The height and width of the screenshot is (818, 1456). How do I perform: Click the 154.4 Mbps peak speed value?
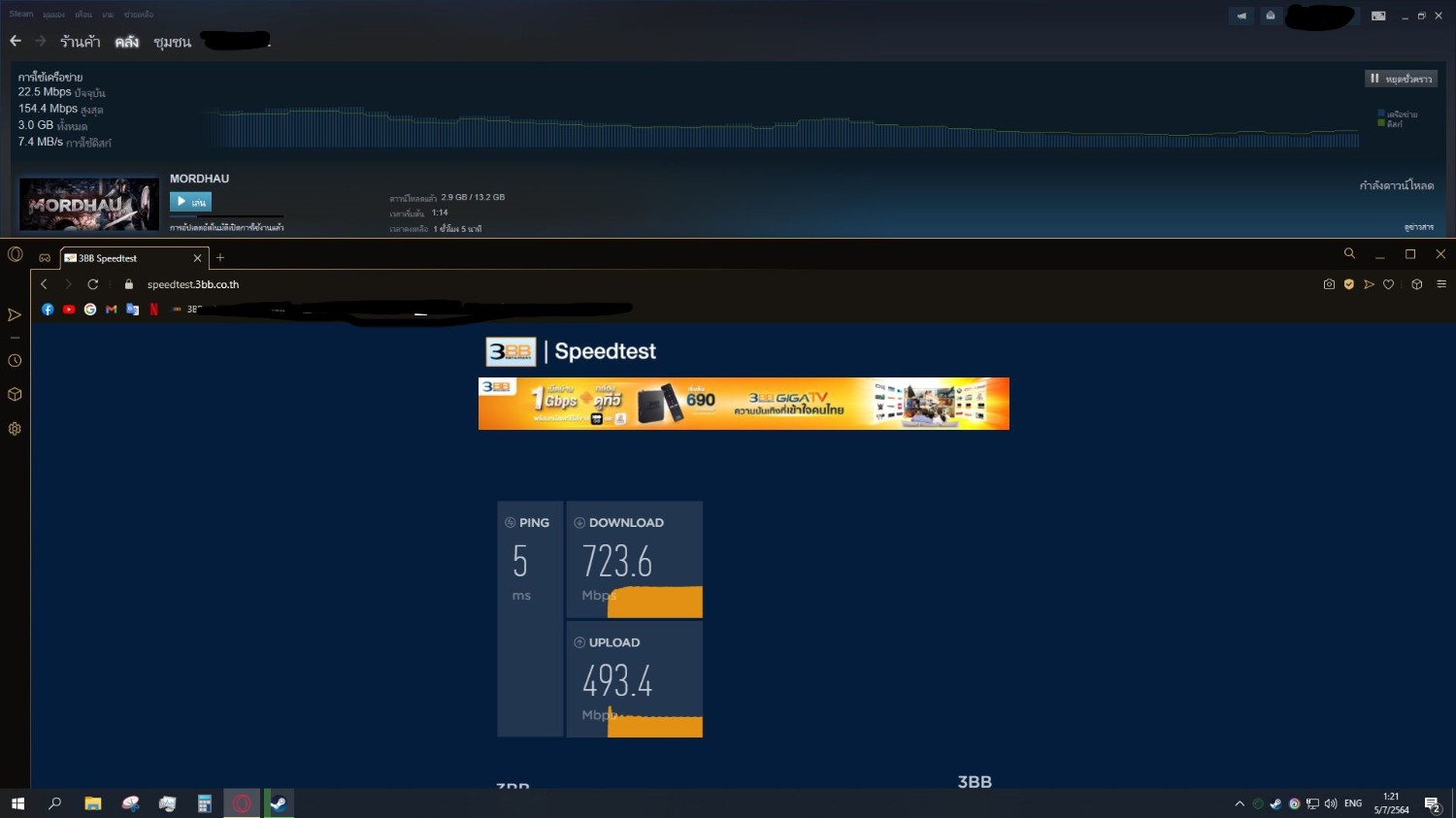(x=48, y=109)
